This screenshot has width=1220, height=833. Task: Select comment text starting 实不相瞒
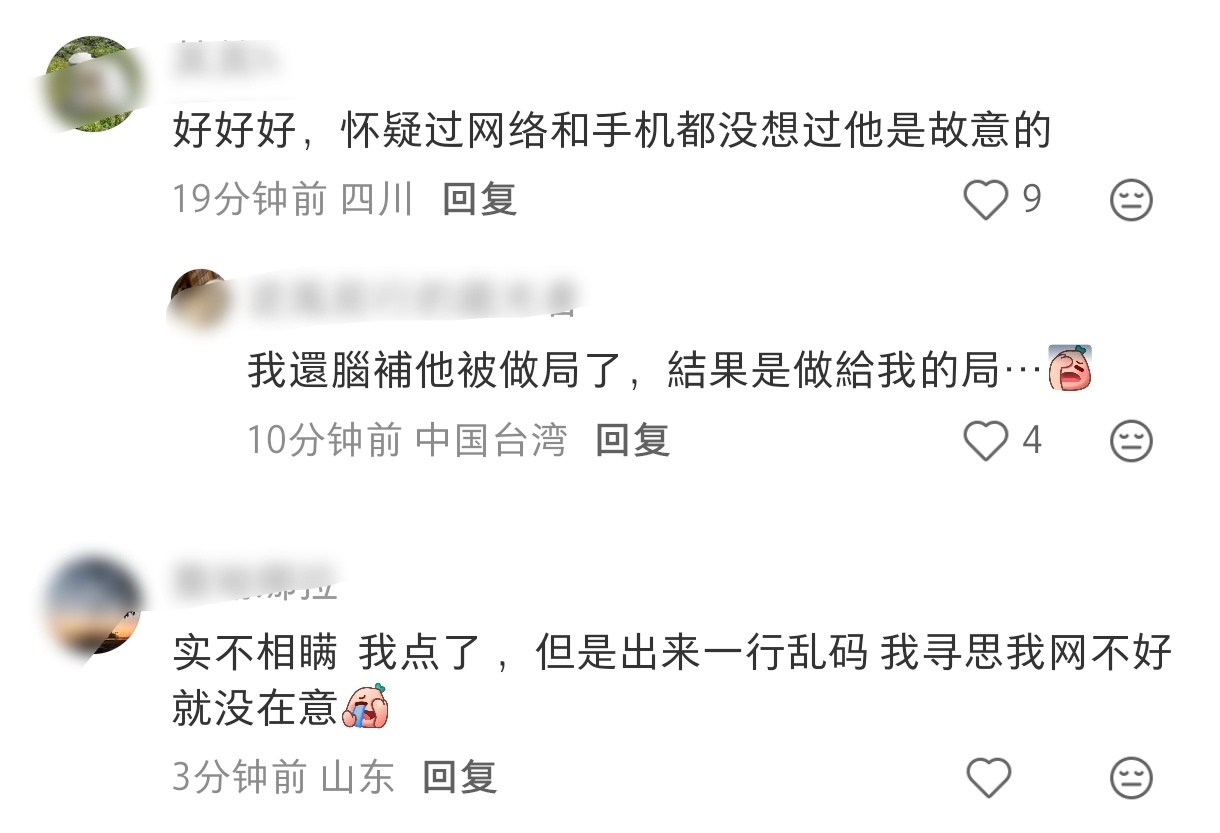(672, 680)
